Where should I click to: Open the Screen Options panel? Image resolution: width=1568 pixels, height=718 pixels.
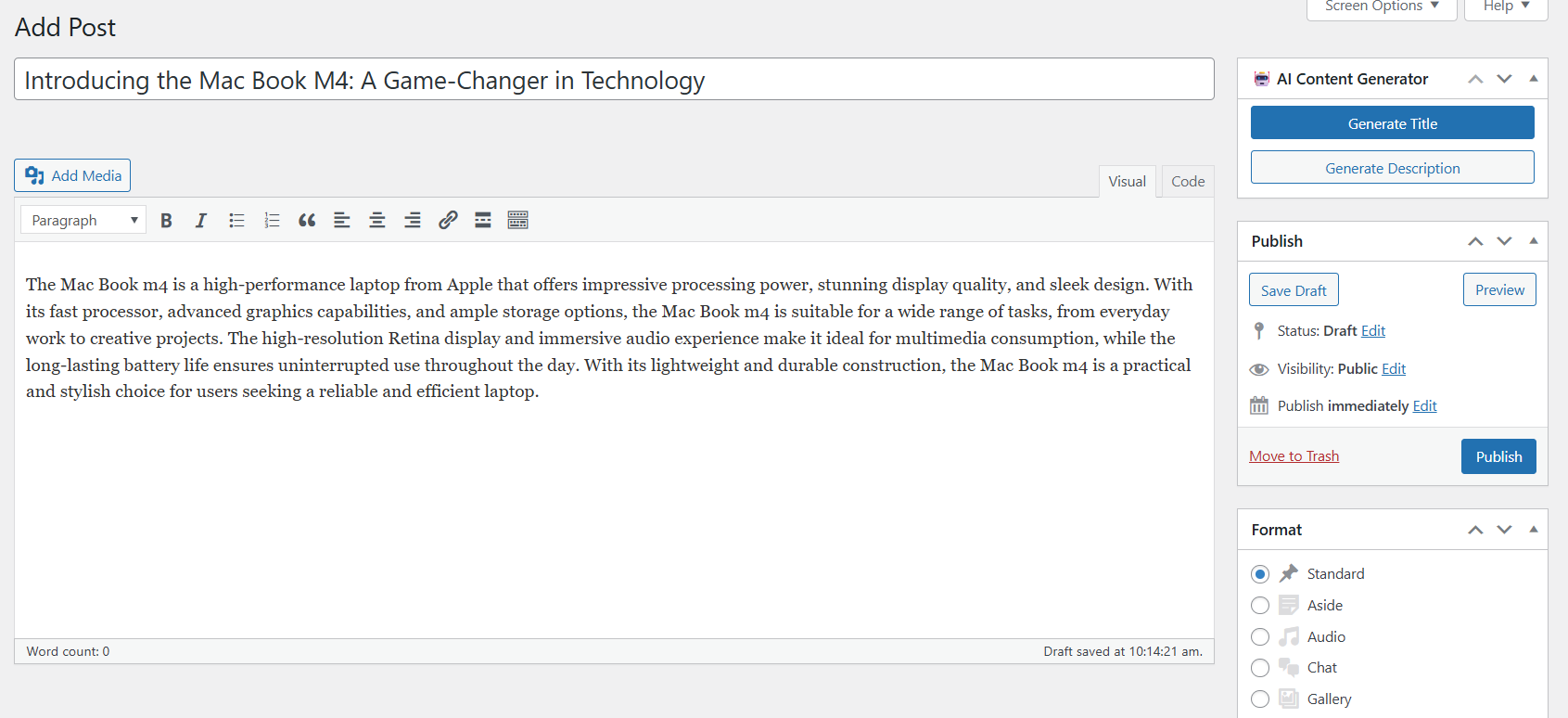tap(1381, 6)
